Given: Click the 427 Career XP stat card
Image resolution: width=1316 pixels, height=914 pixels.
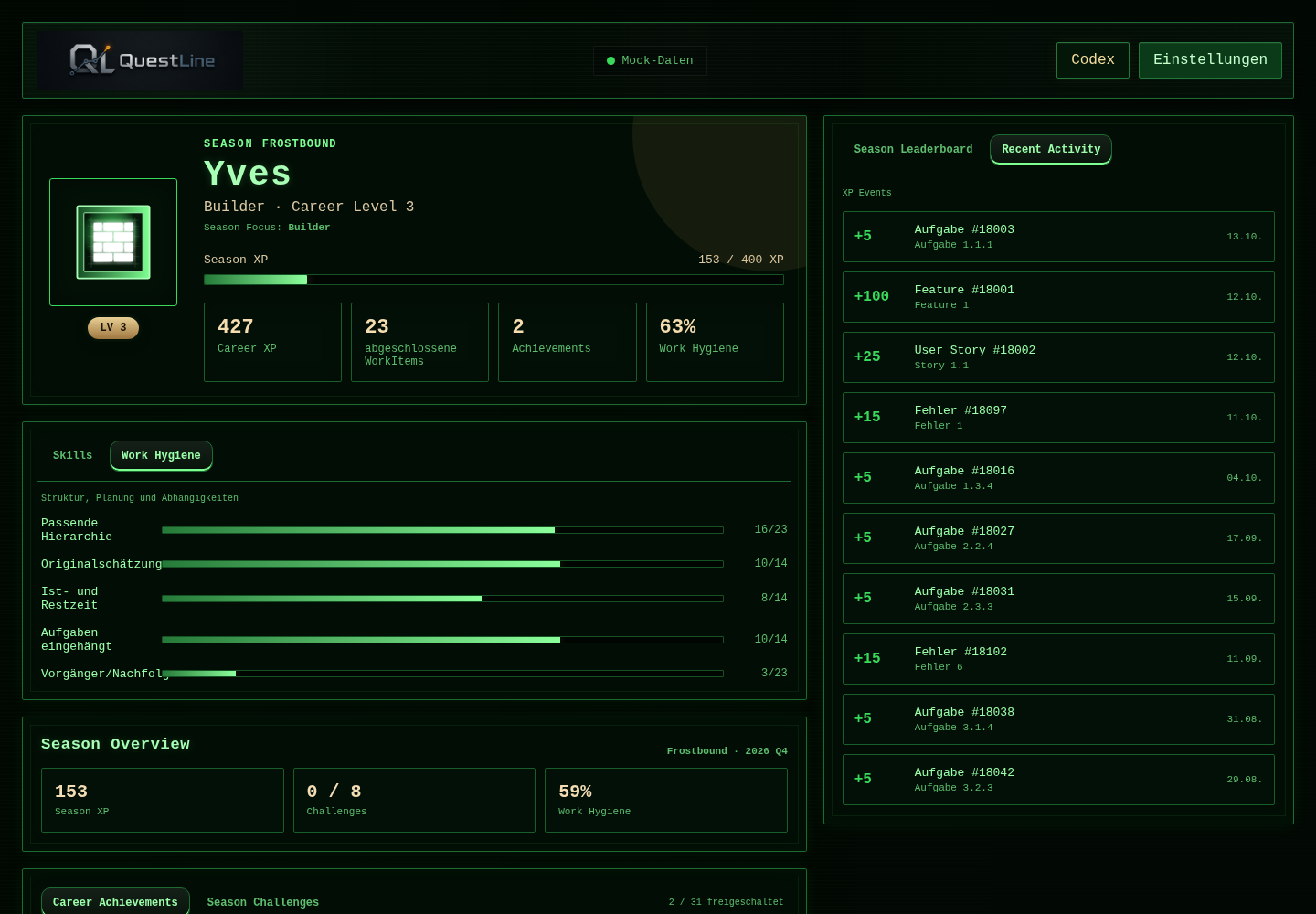Looking at the screenshot, I should click(272, 342).
